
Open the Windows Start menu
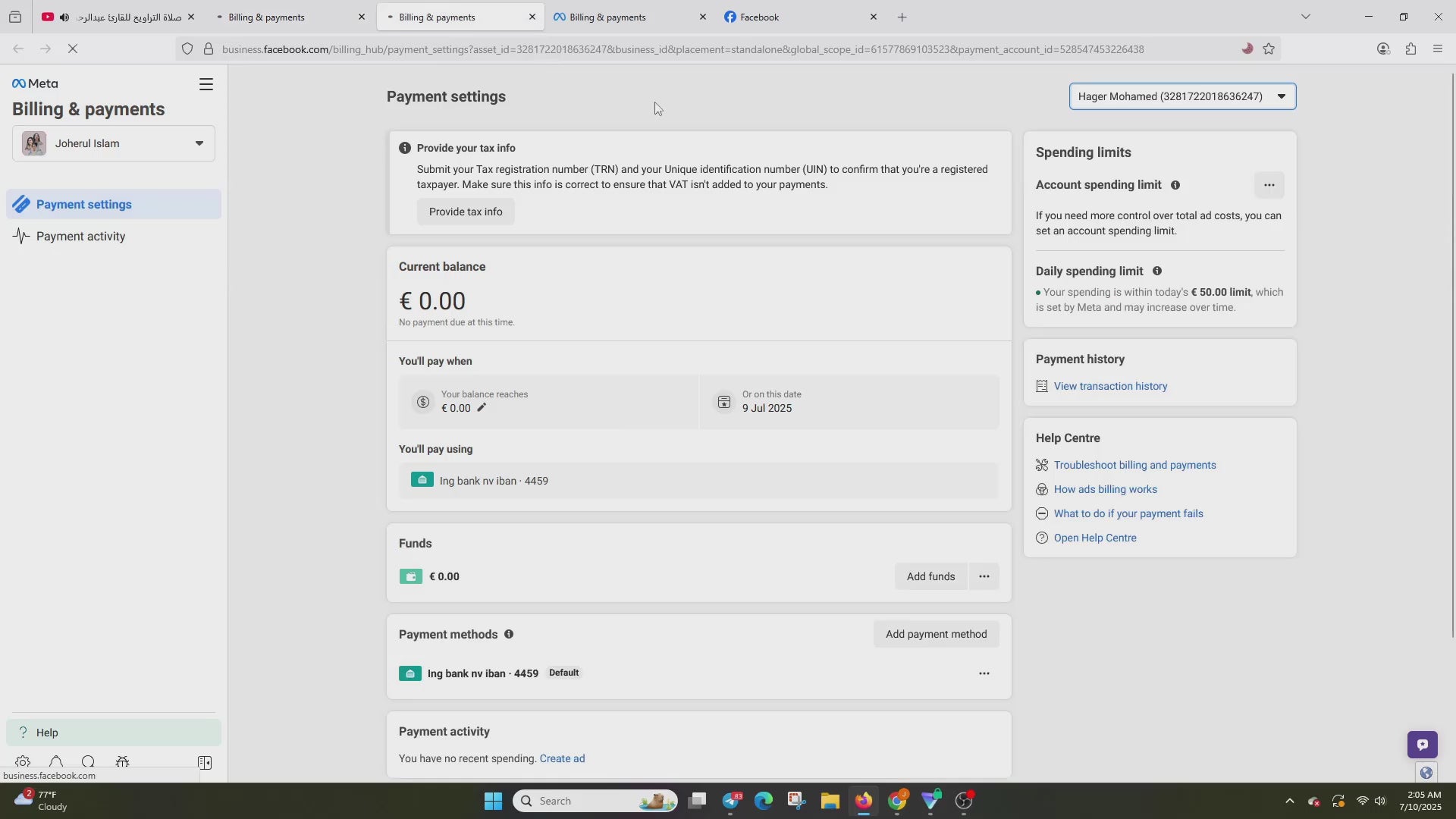pos(493,801)
